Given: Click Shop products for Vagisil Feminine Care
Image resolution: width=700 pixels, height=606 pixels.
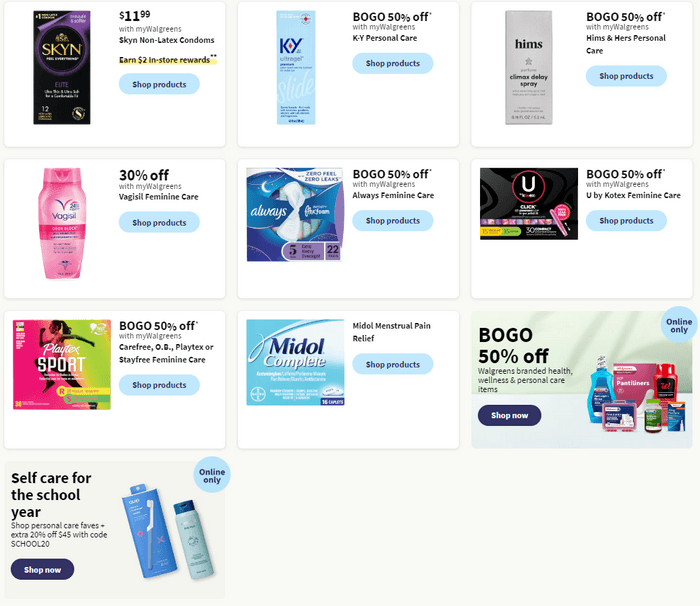Looking at the screenshot, I should pos(159,222).
